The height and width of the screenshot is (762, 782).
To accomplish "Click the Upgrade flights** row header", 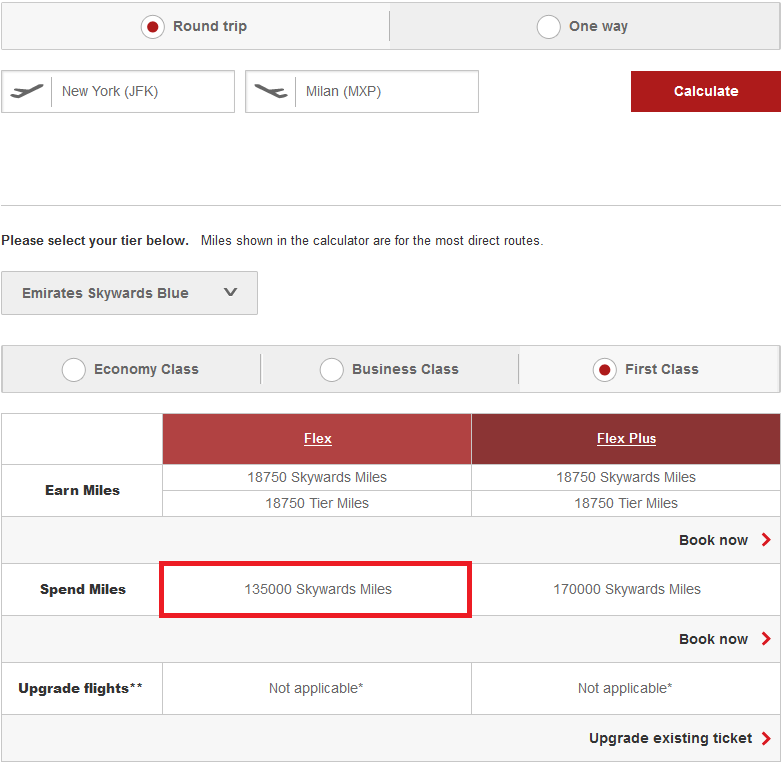I will pos(82,688).
